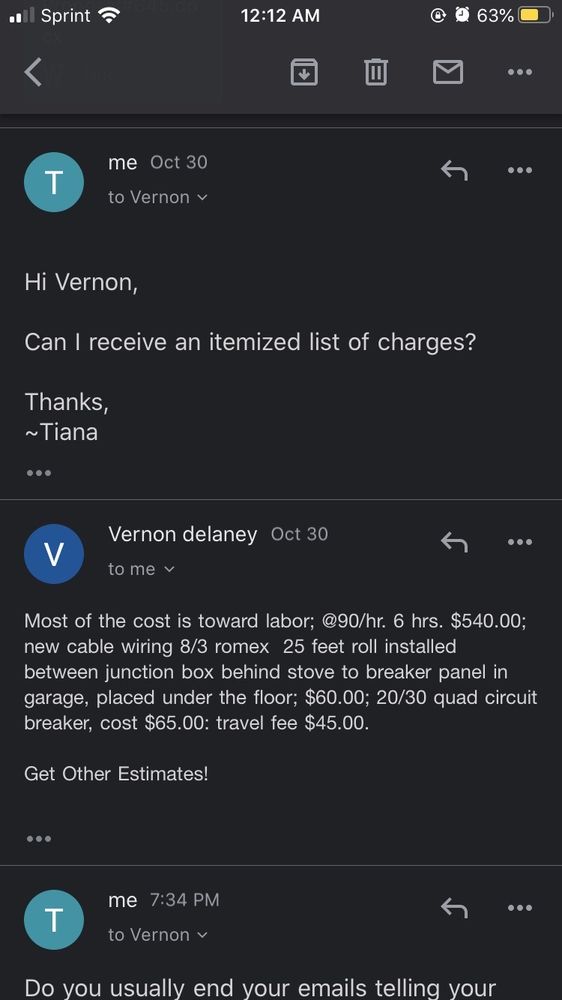The width and height of the screenshot is (562, 1000).
Task: Reply to the 7:34 PM message
Action: [454, 908]
